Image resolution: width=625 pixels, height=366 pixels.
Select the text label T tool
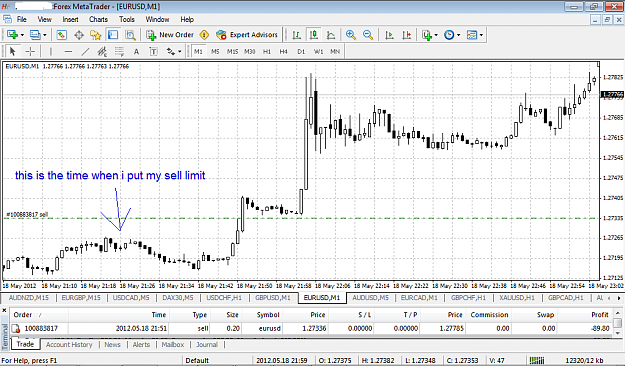coord(153,51)
